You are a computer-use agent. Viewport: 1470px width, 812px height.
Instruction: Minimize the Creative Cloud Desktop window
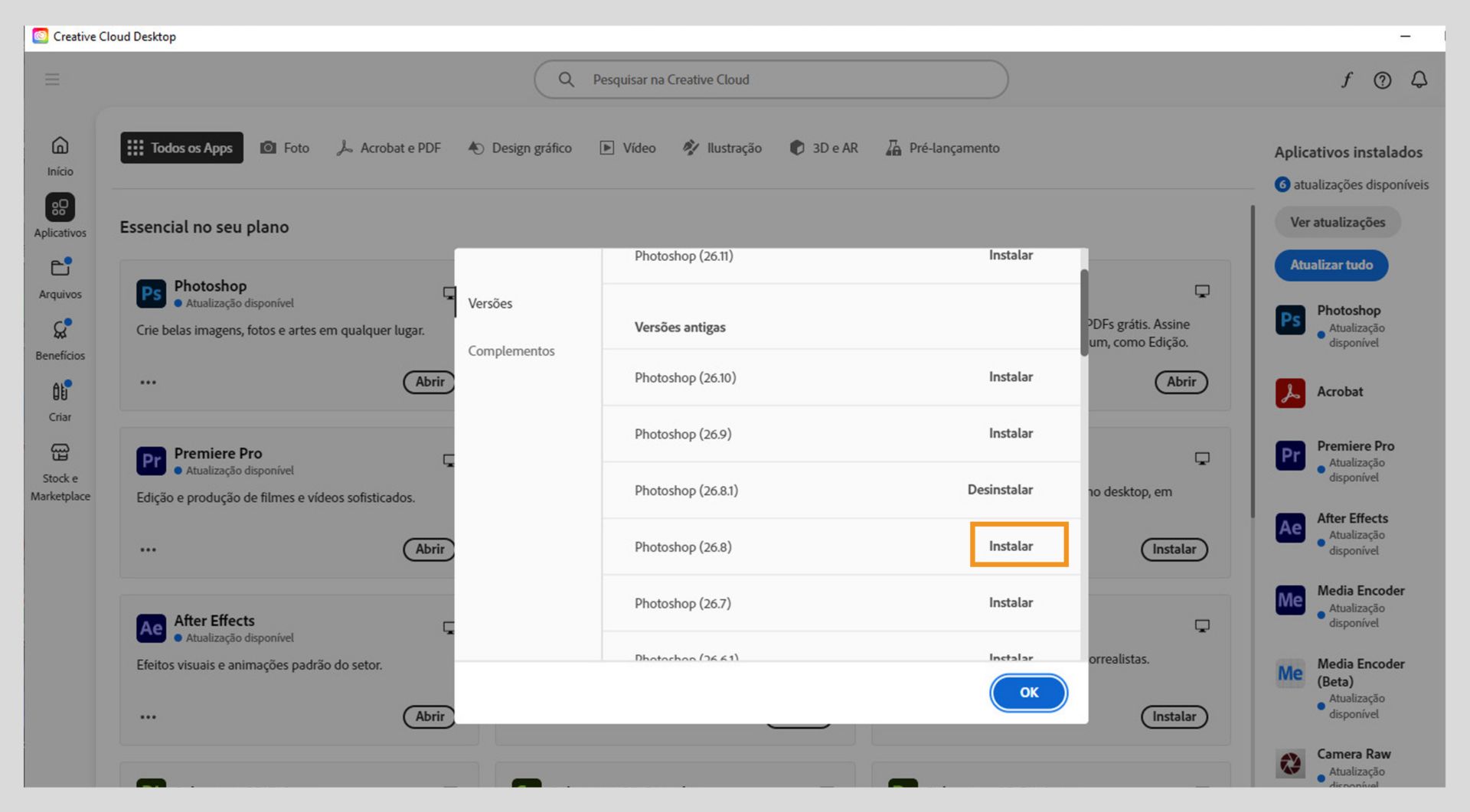1405,36
